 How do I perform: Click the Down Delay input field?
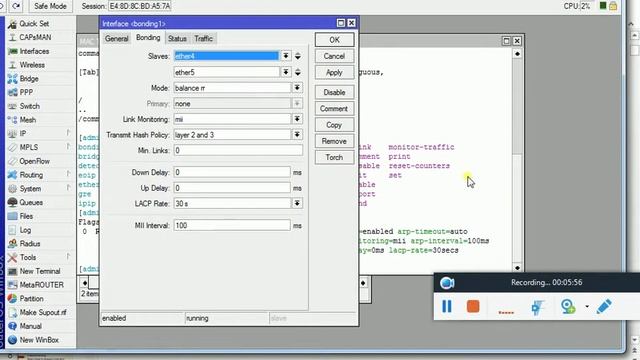point(232,172)
